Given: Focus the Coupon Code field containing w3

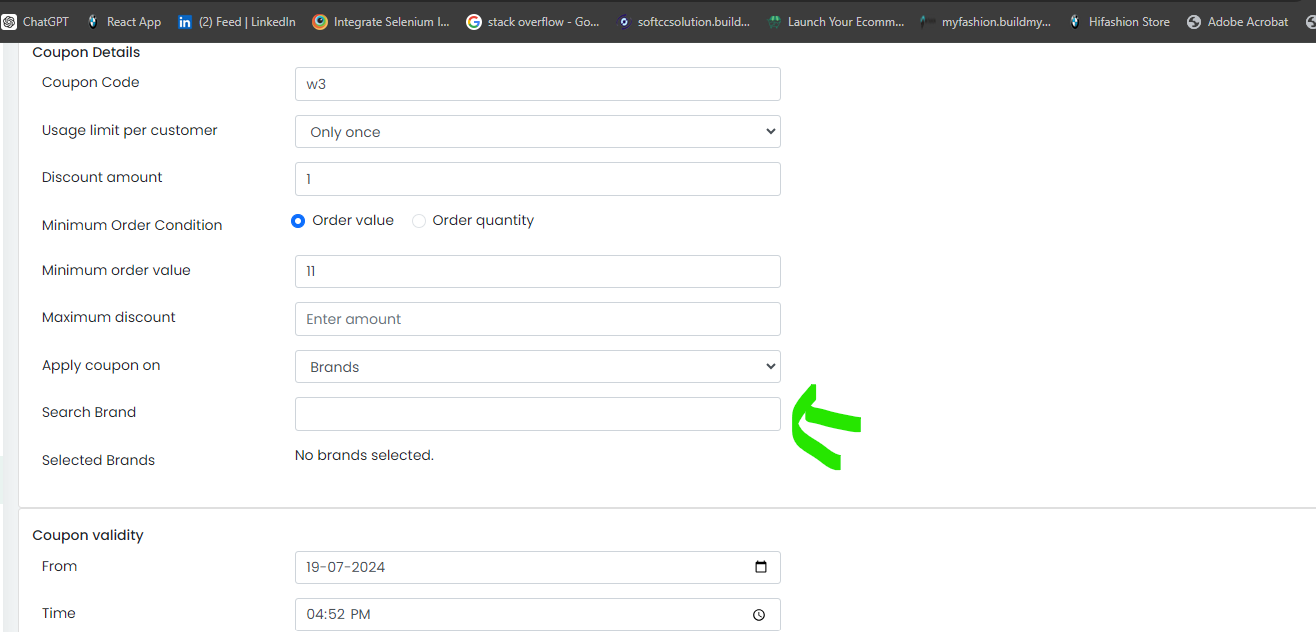Looking at the screenshot, I should coord(538,84).
